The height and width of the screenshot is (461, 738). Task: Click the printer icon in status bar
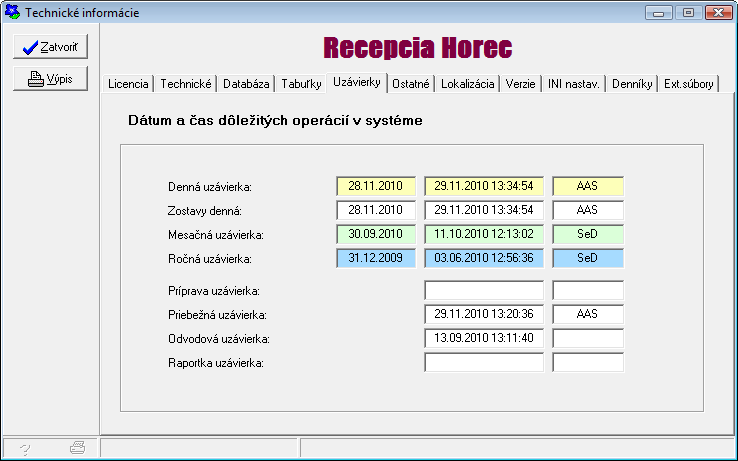click(x=77, y=449)
